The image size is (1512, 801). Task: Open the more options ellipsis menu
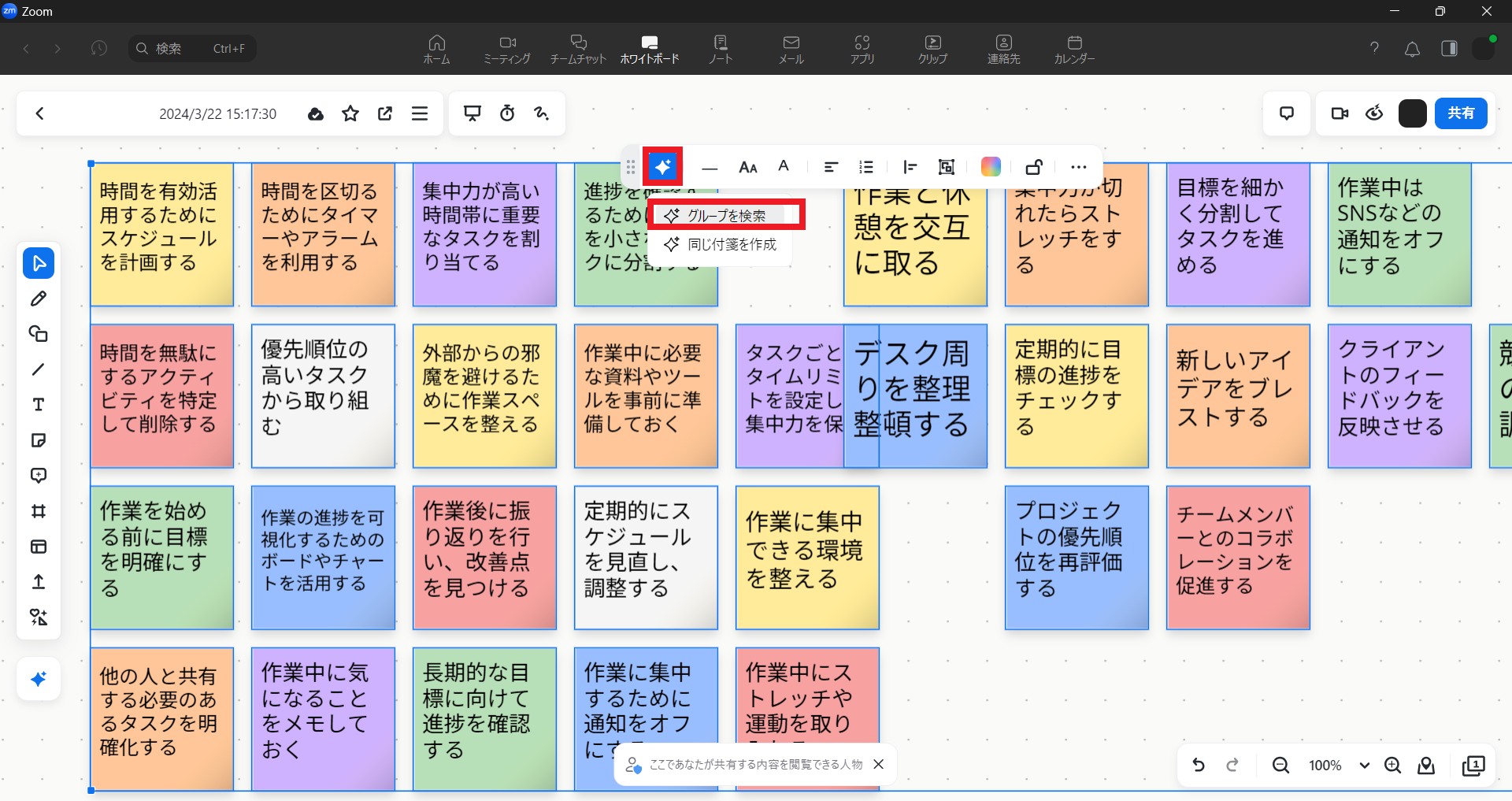[1079, 167]
